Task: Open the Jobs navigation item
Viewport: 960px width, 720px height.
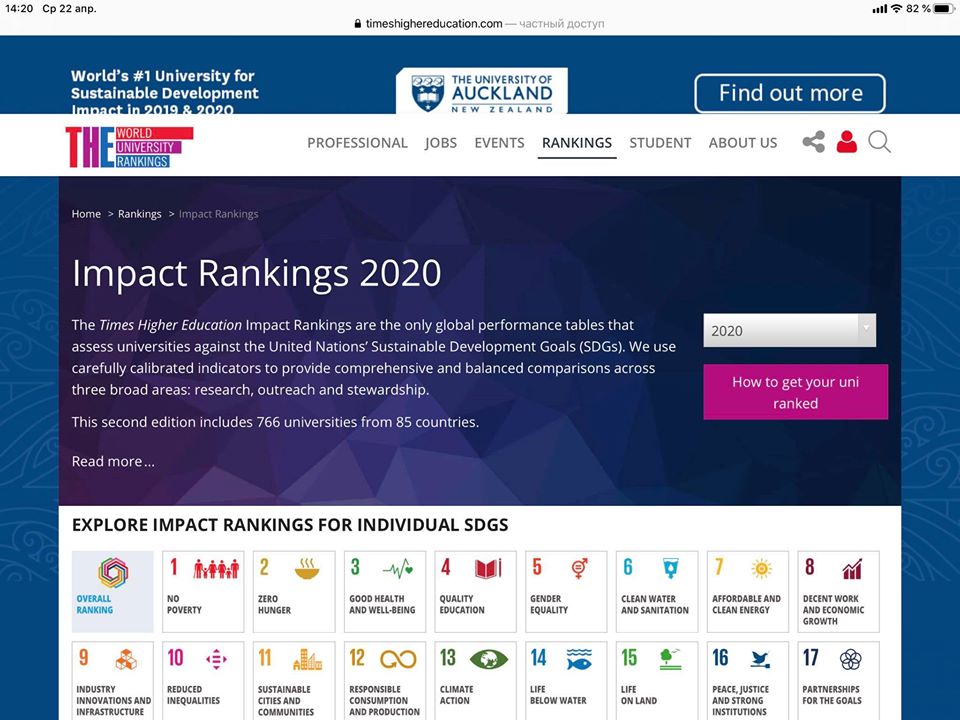Action: tap(440, 142)
